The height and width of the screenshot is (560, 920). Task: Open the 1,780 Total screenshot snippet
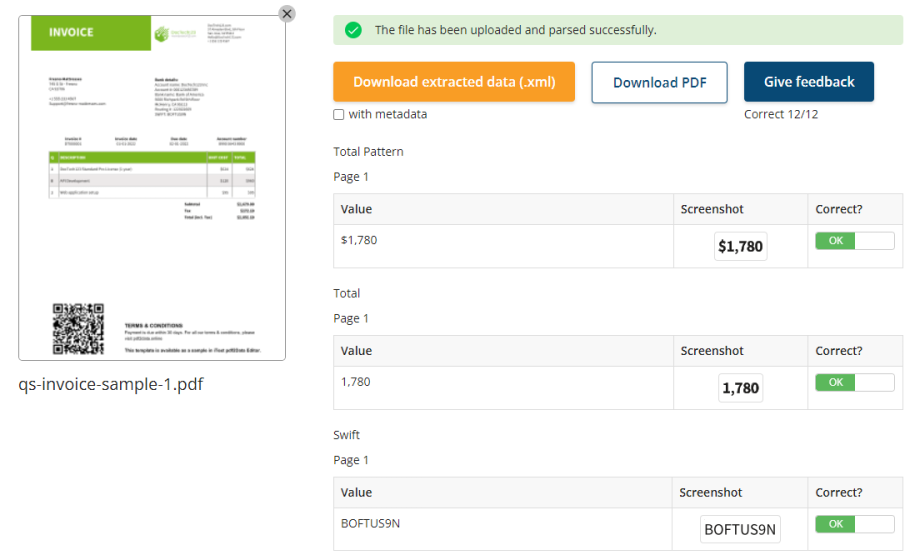tap(740, 388)
